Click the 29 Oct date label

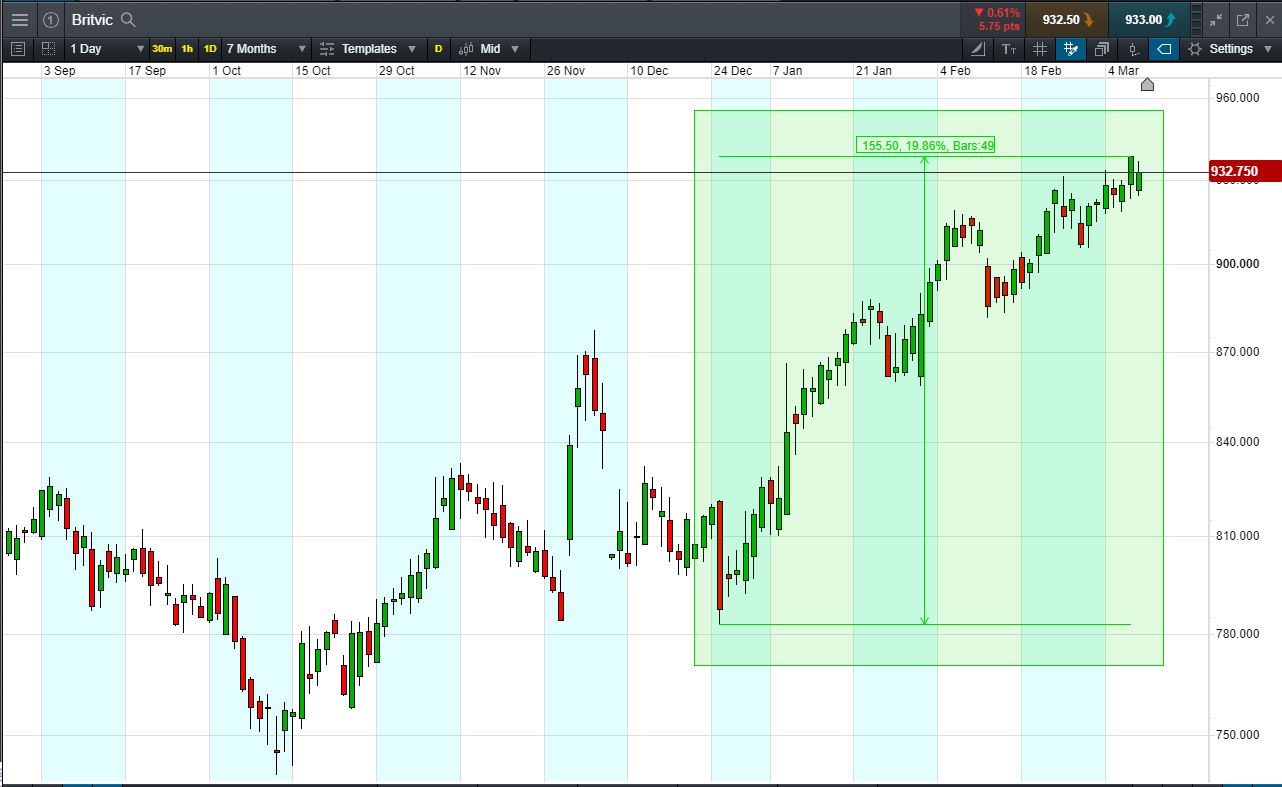pyautogui.click(x=397, y=71)
